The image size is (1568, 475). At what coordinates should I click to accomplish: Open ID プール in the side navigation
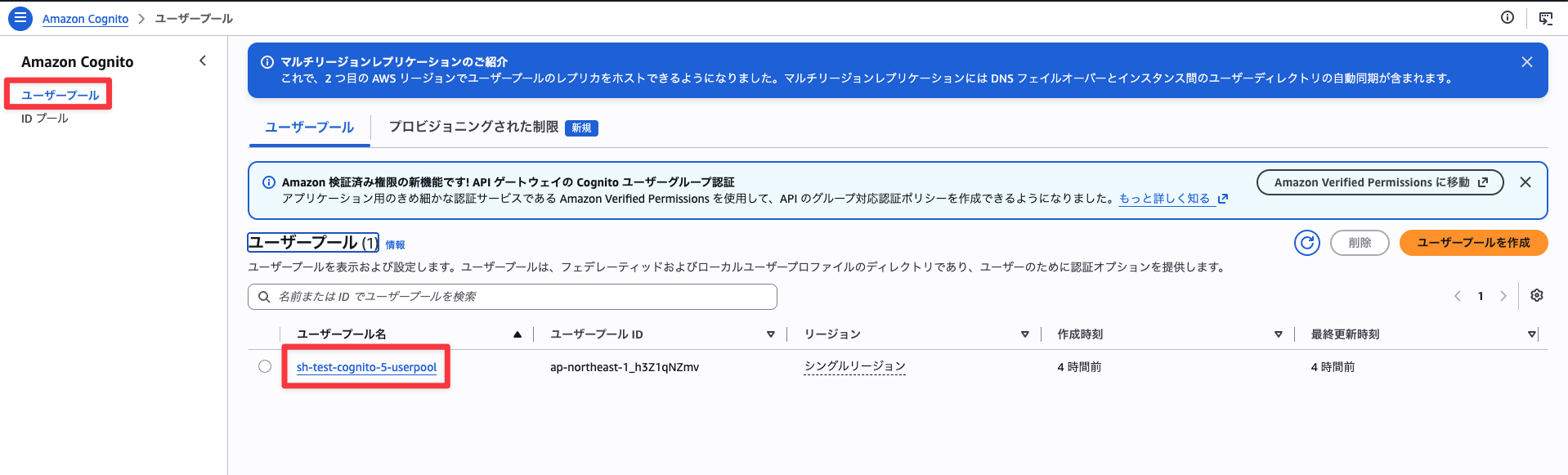[x=44, y=119]
